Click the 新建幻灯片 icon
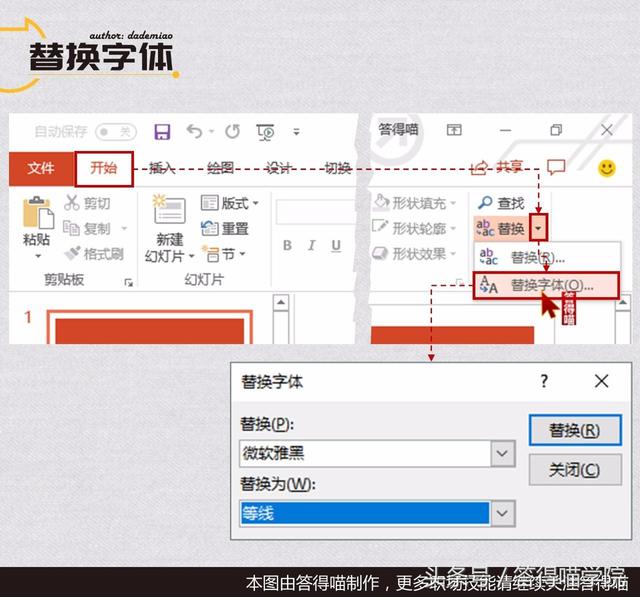The image size is (640, 597). pyautogui.click(x=170, y=211)
